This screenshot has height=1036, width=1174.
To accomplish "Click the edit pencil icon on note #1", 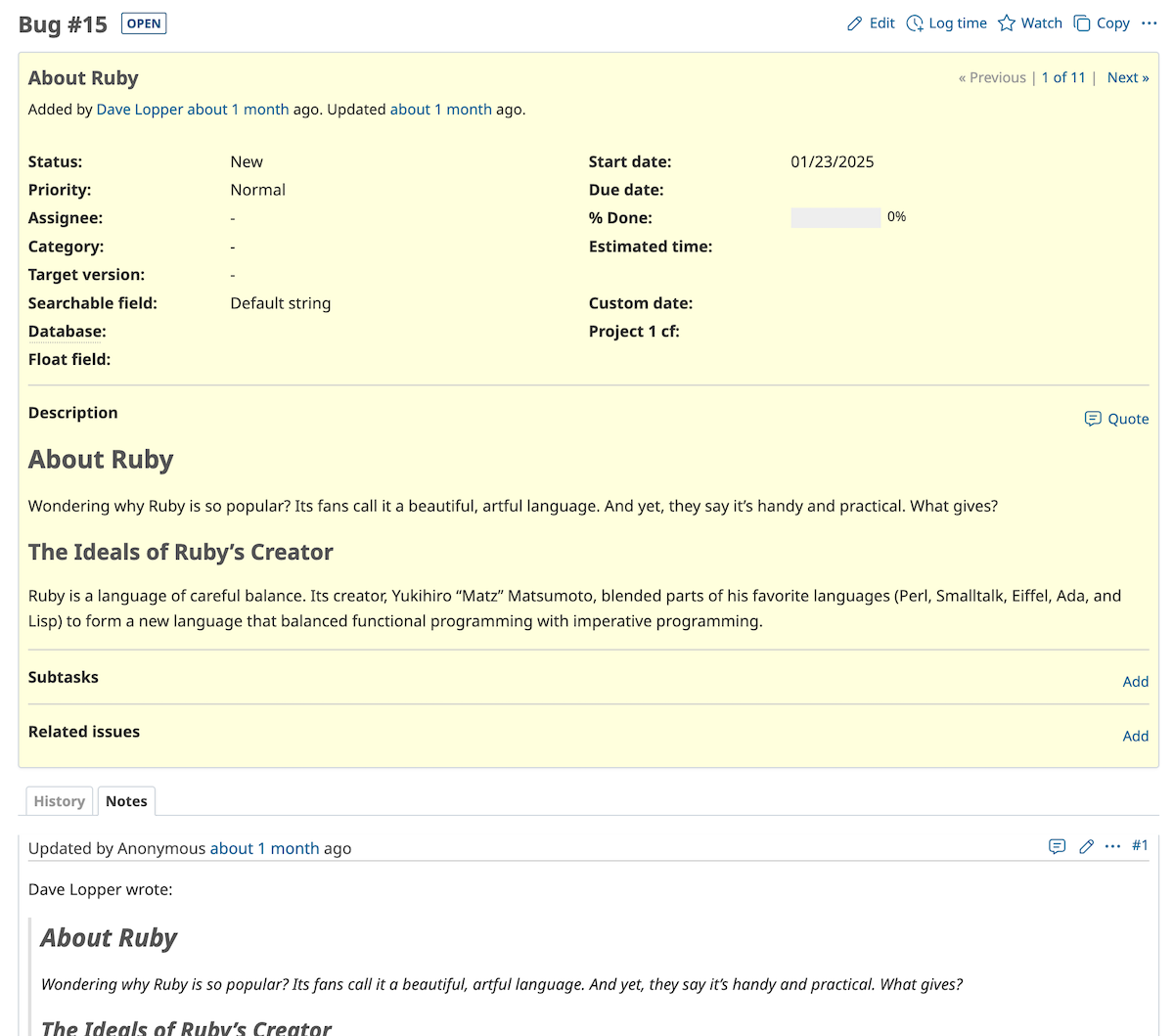I will (1086, 847).
